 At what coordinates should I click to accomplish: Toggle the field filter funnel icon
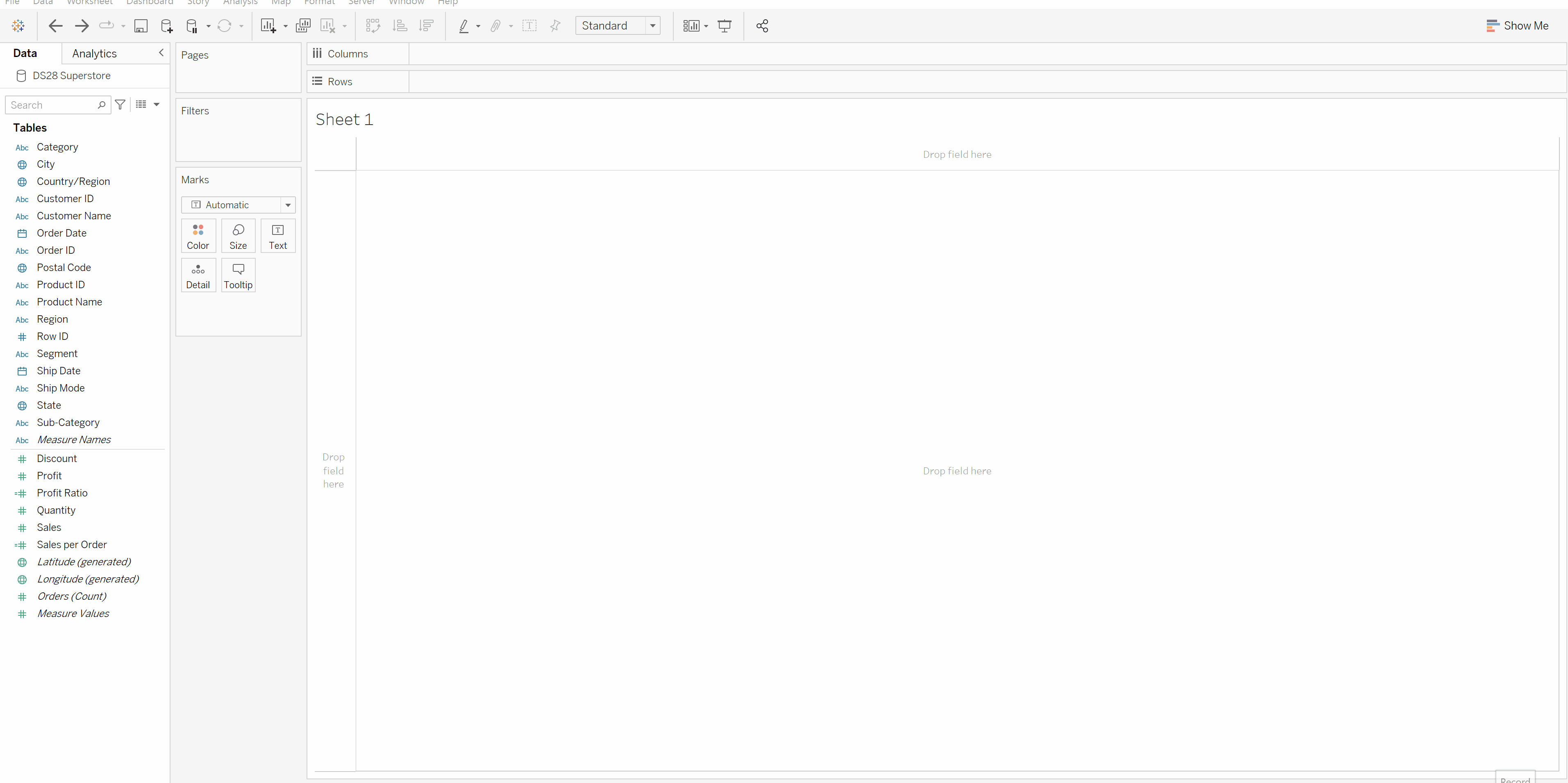(120, 105)
